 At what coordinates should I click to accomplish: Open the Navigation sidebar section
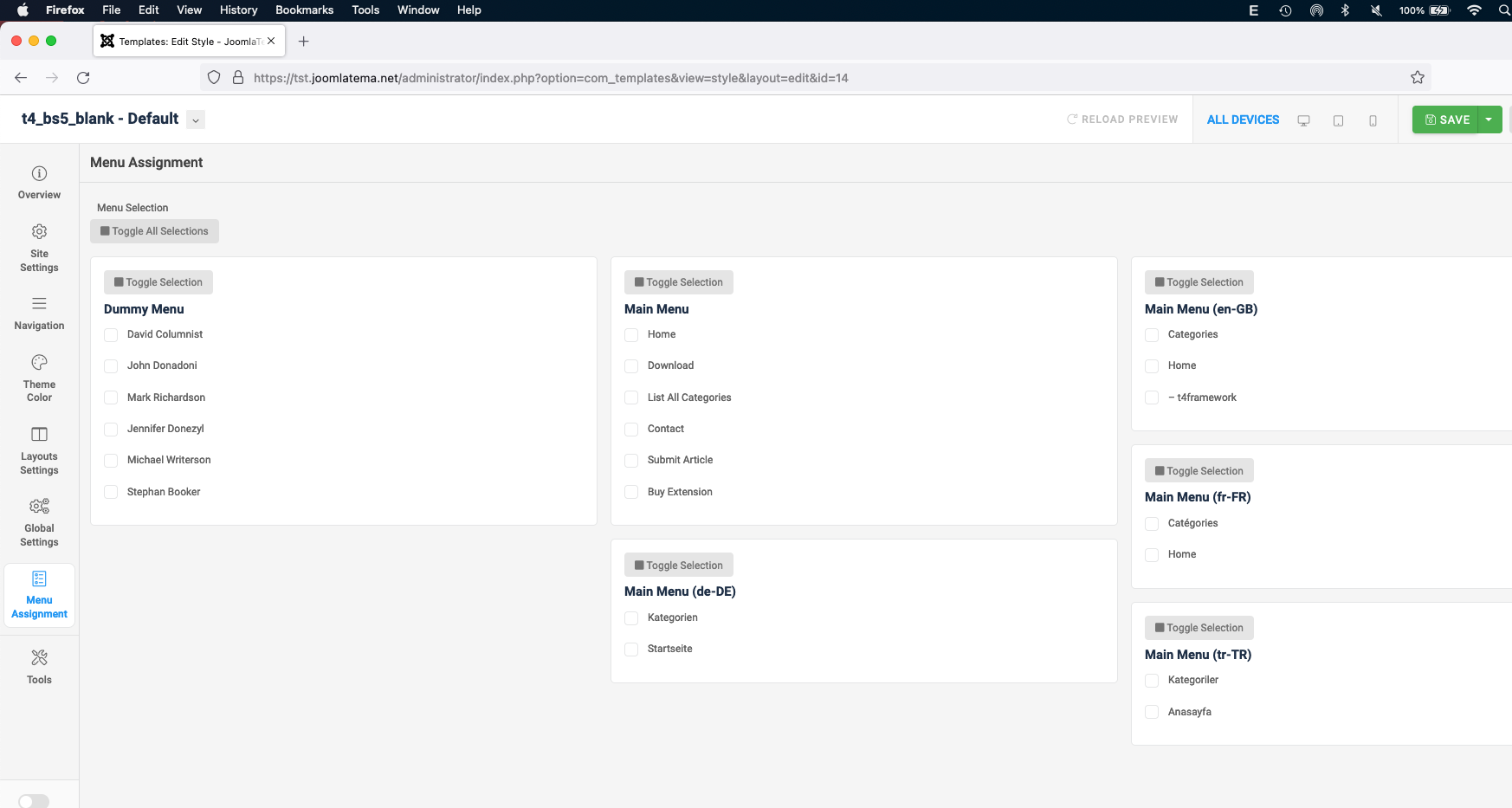pyautogui.click(x=39, y=314)
